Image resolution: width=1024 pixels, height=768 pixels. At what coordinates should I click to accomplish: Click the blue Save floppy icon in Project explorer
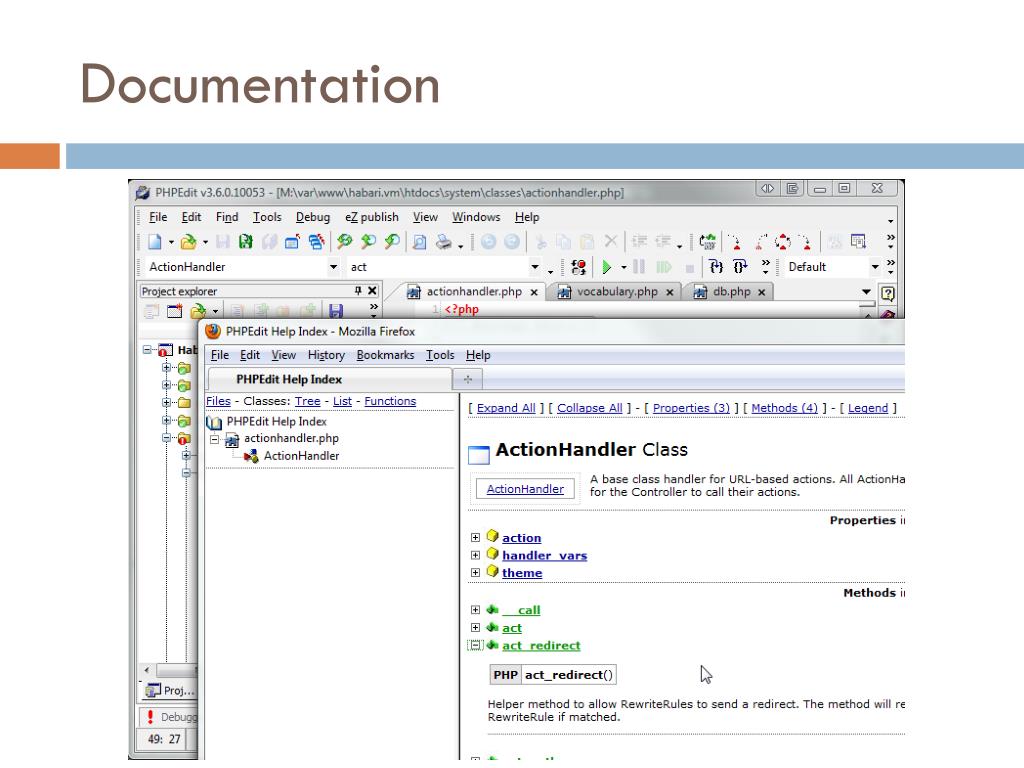click(x=336, y=311)
